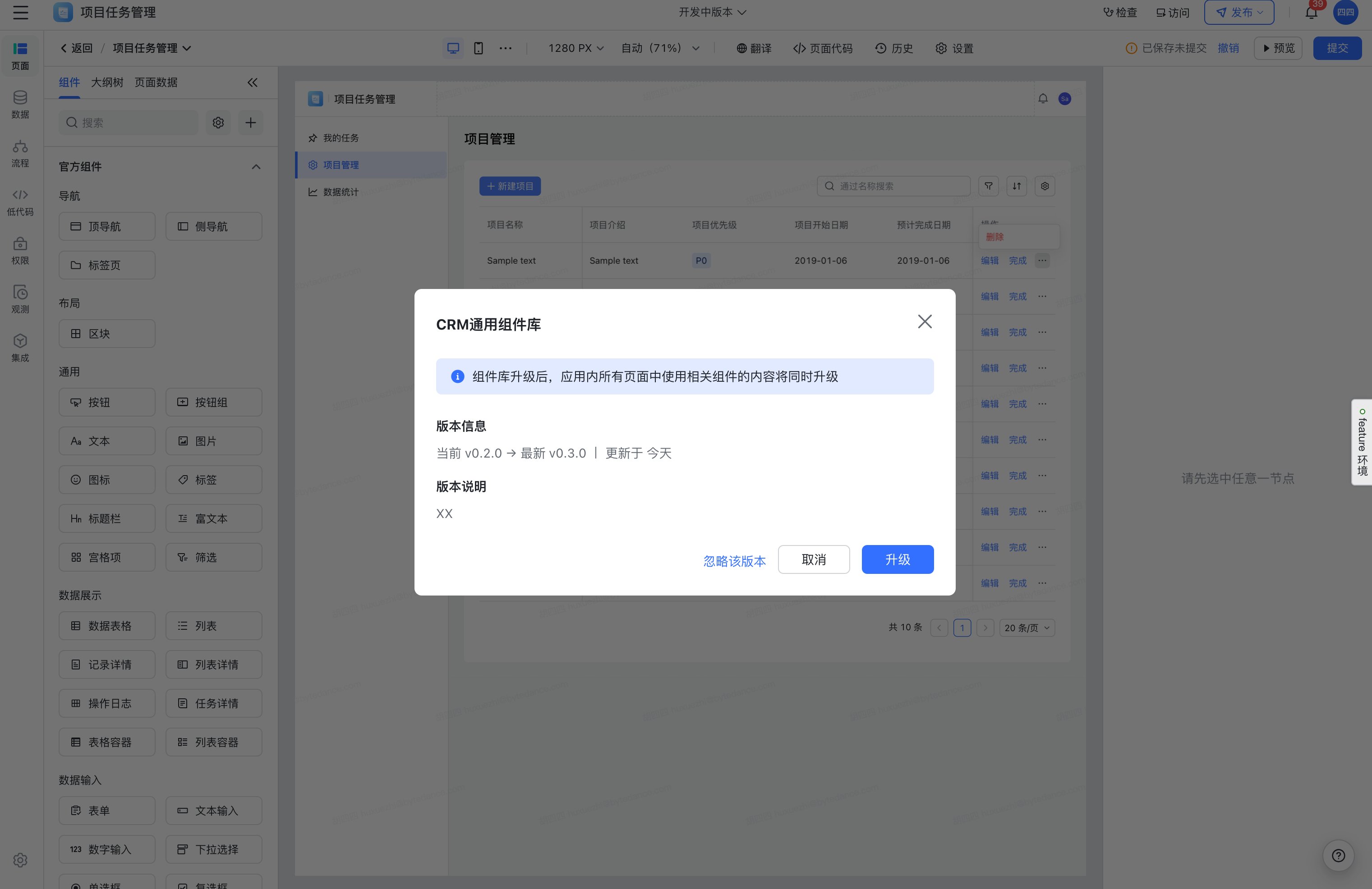Open the hamburger menu at top left

click(x=21, y=12)
